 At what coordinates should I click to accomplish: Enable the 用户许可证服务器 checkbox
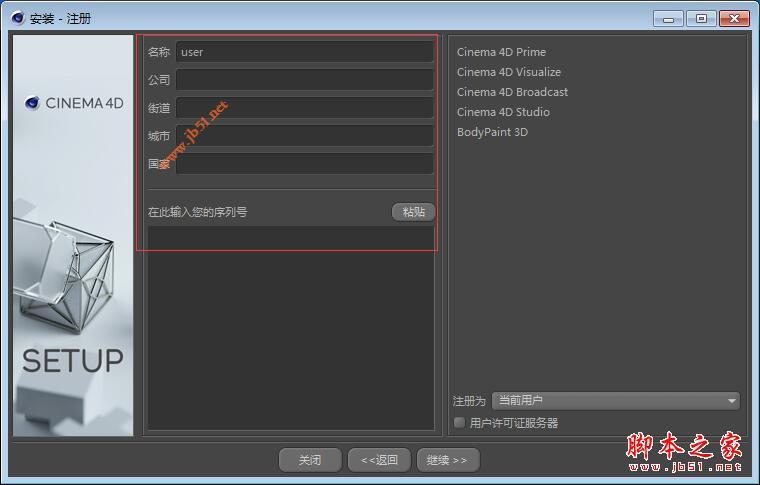click(x=459, y=422)
